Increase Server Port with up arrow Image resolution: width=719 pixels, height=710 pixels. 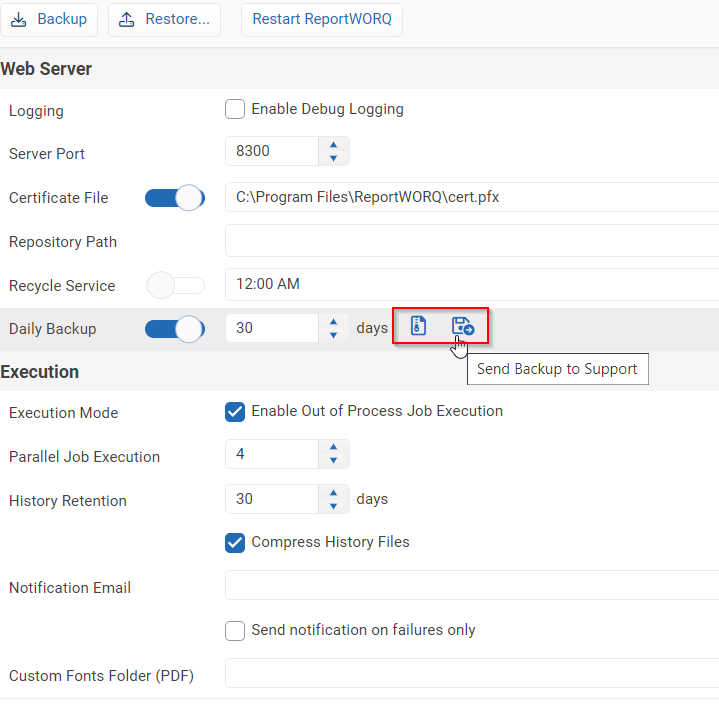[333, 146]
